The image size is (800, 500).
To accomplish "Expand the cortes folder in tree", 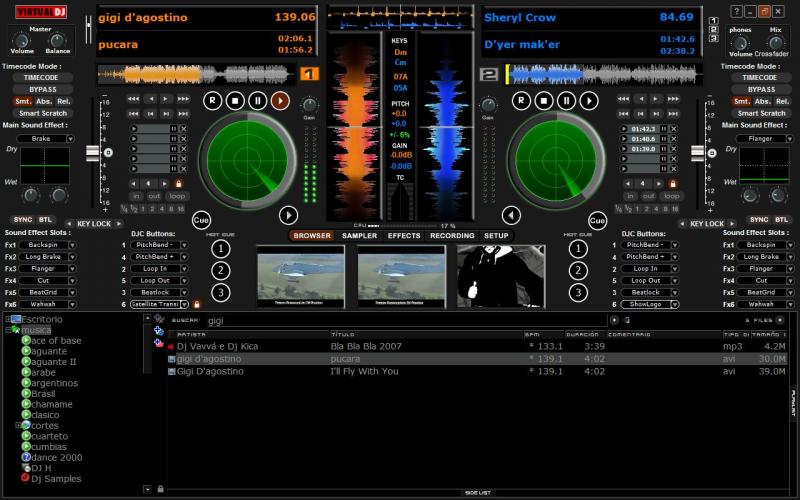I will (18, 425).
